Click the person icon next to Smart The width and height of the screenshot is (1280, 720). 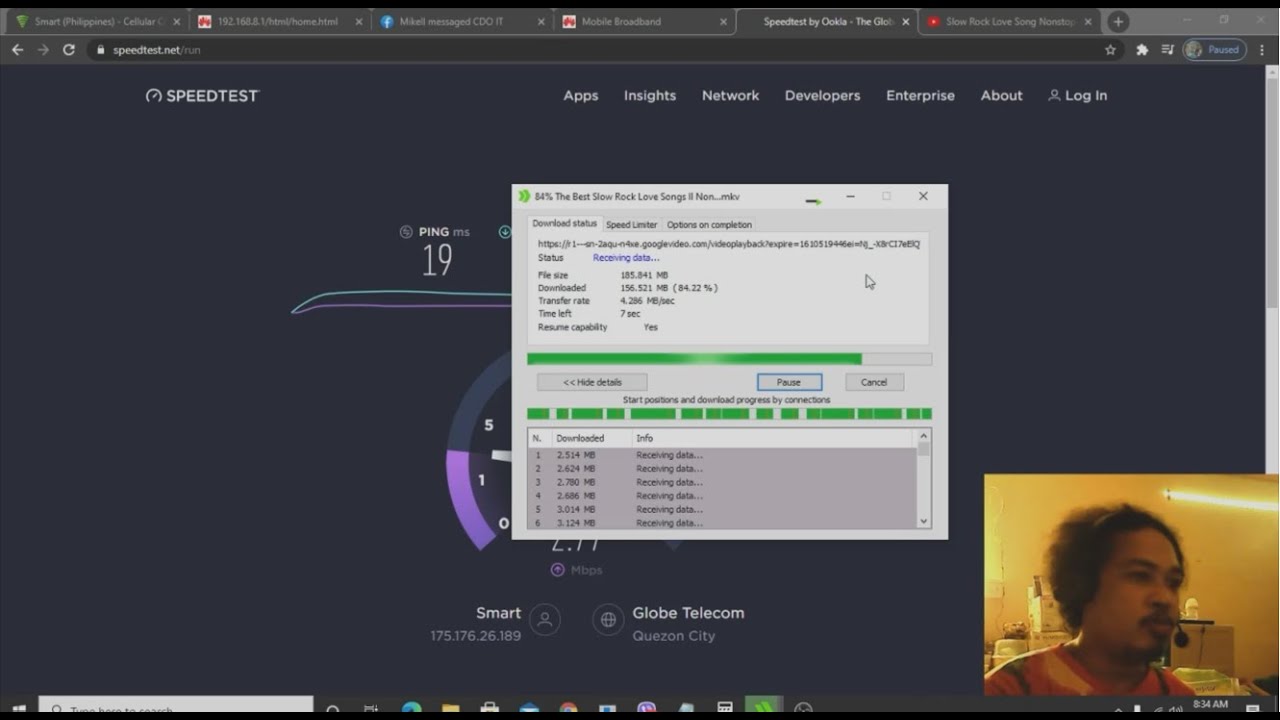[x=545, y=619]
